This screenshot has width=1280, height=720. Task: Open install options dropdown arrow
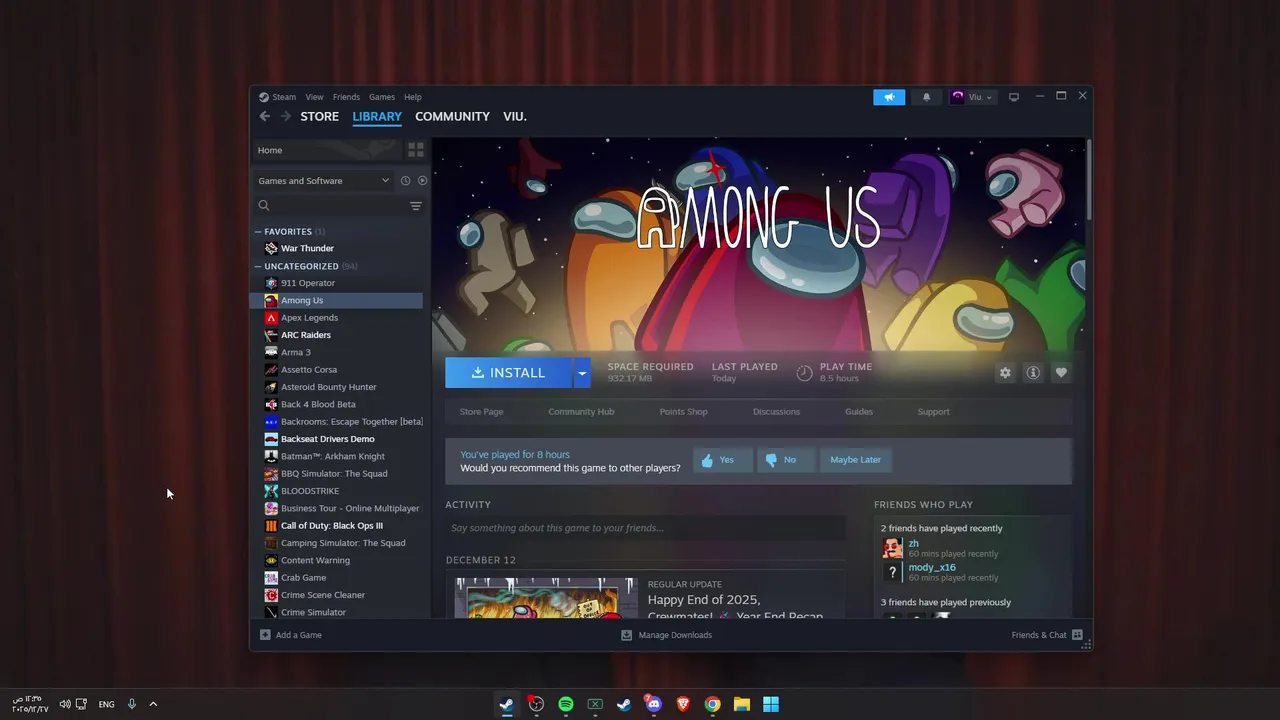pyautogui.click(x=581, y=373)
